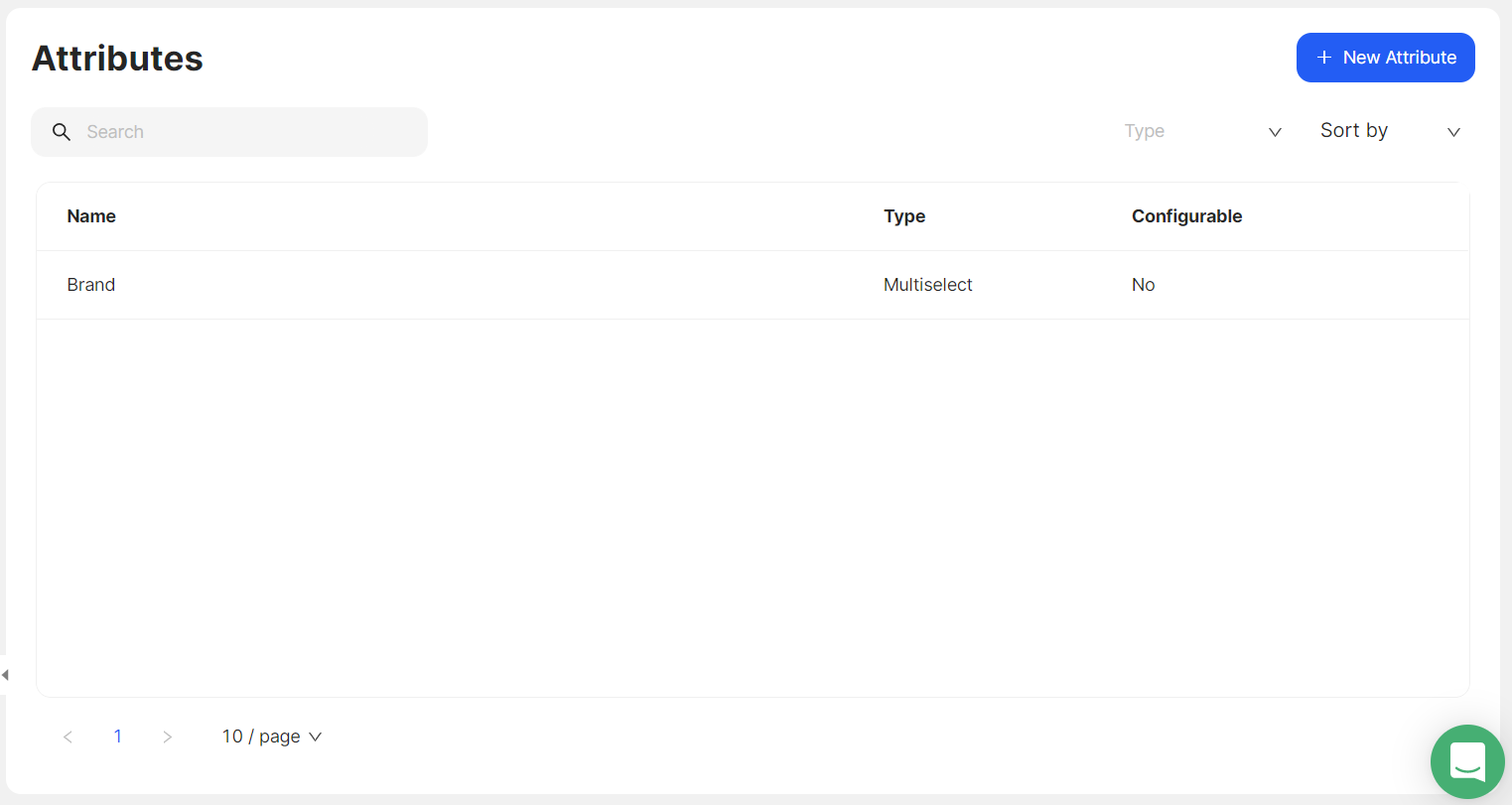Screen dimensions: 1512x805
Task: Open the chat support widget
Action: (1467, 761)
